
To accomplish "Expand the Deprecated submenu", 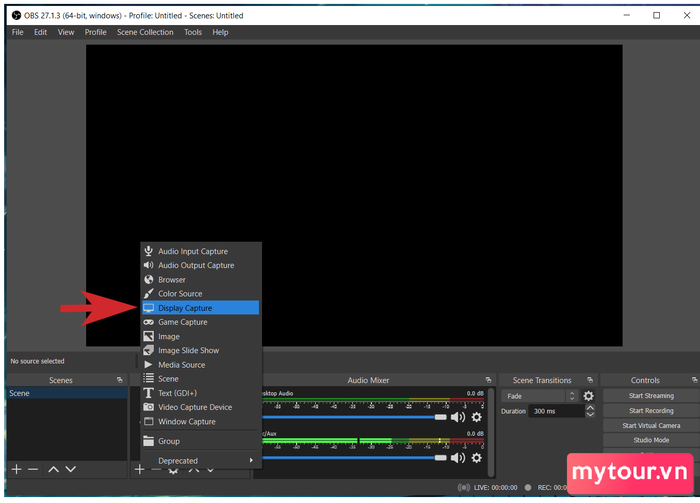I will (x=200, y=461).
